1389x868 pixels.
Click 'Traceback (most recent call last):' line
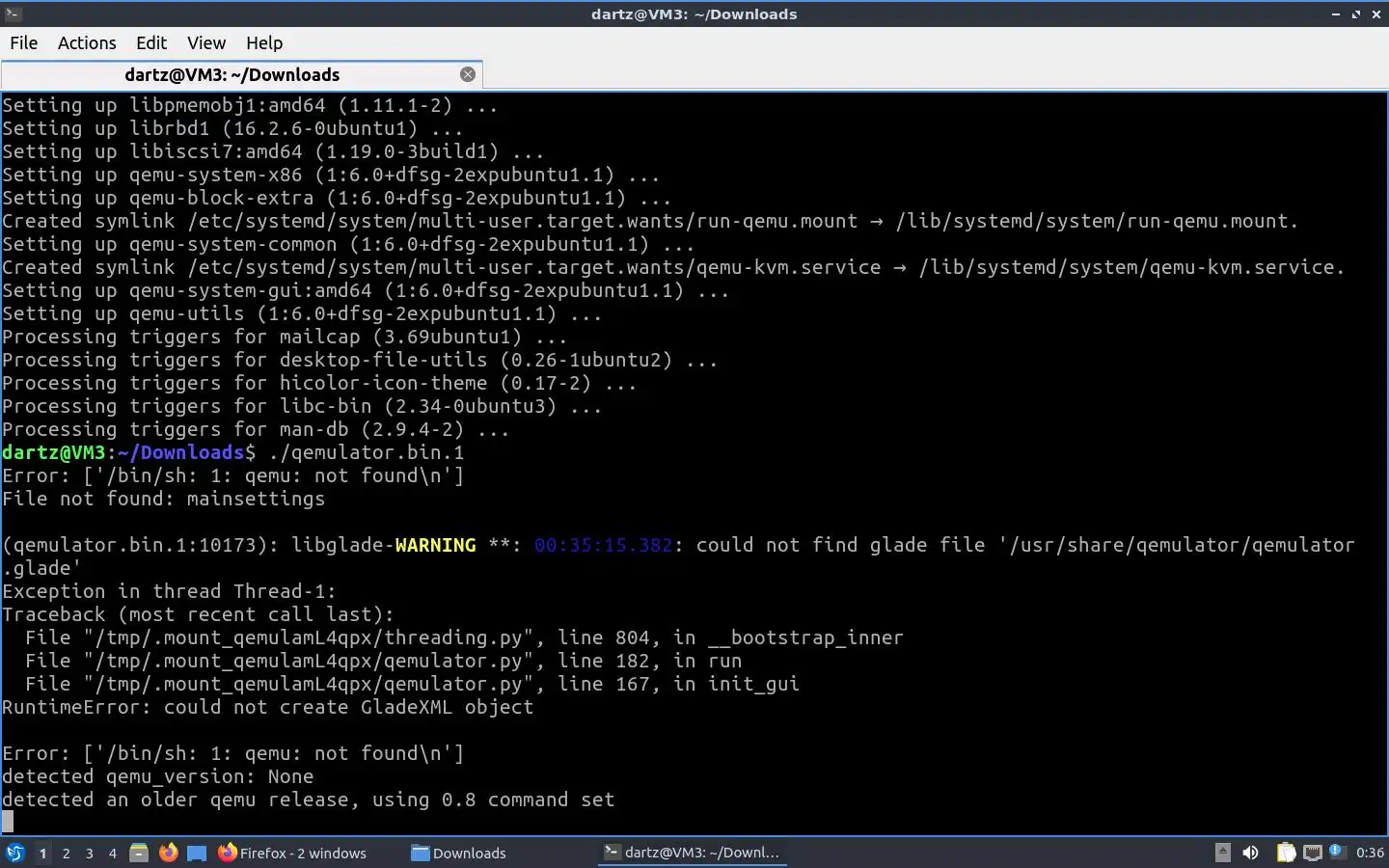point(198,614)
